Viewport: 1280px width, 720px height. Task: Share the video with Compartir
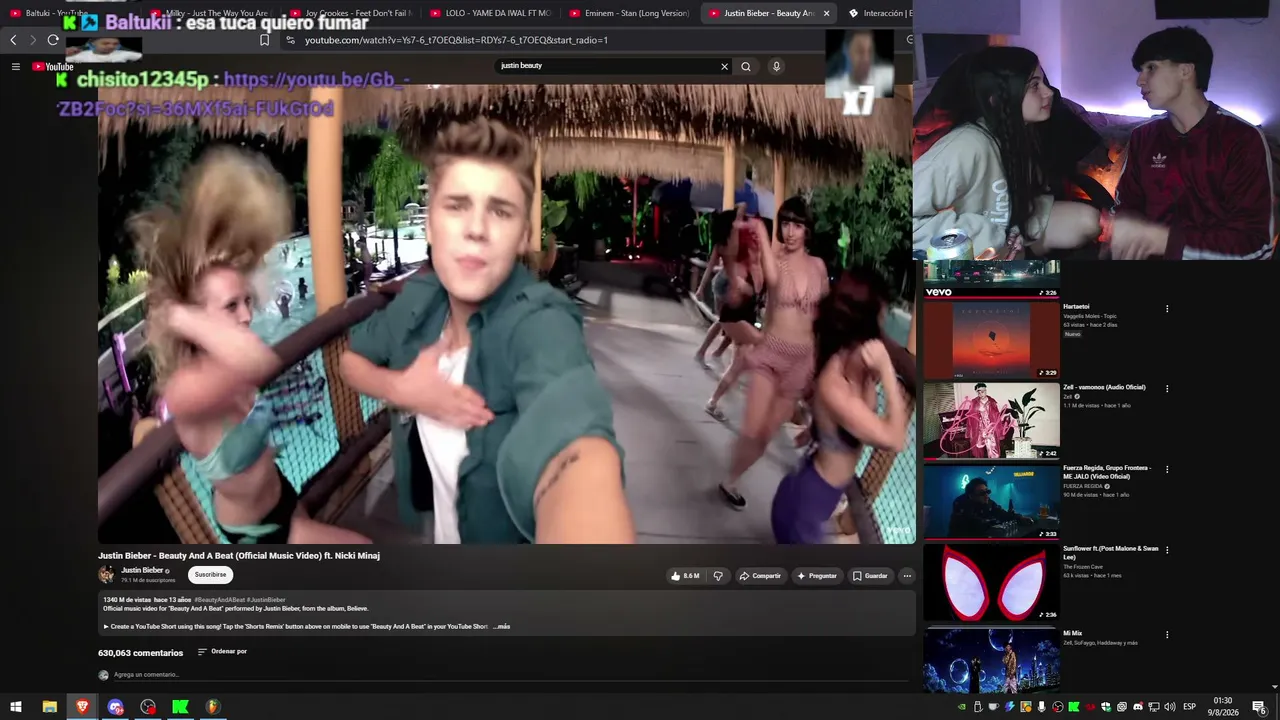tap(760, 576)
